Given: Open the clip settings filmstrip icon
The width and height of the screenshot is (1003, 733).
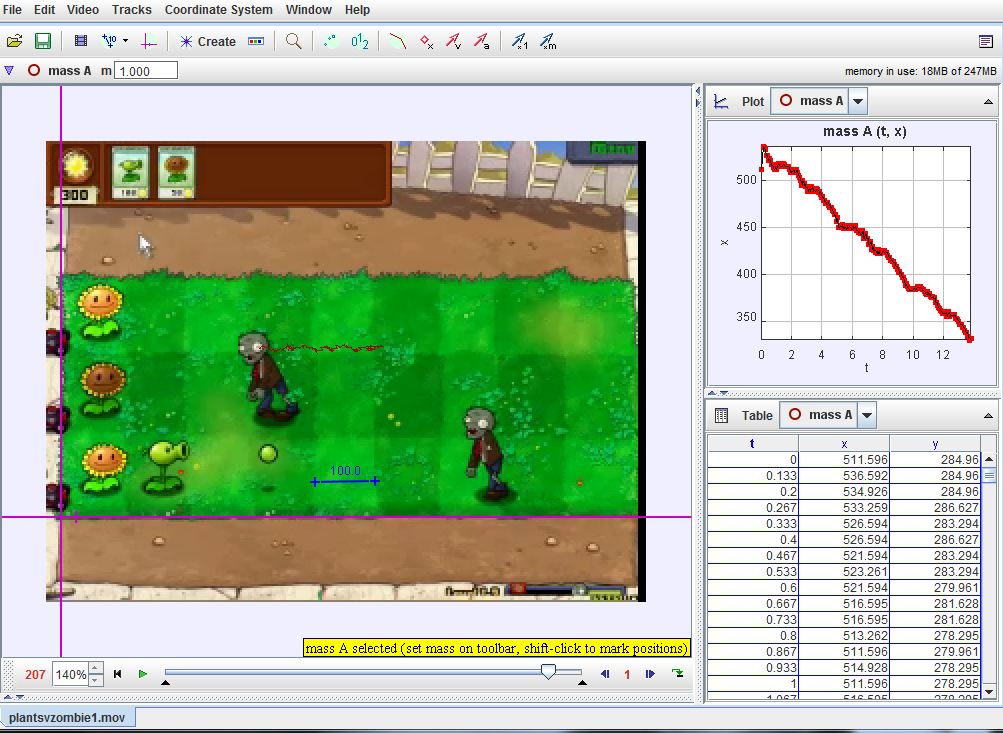Looking at the screenshot, I should 81,42.
